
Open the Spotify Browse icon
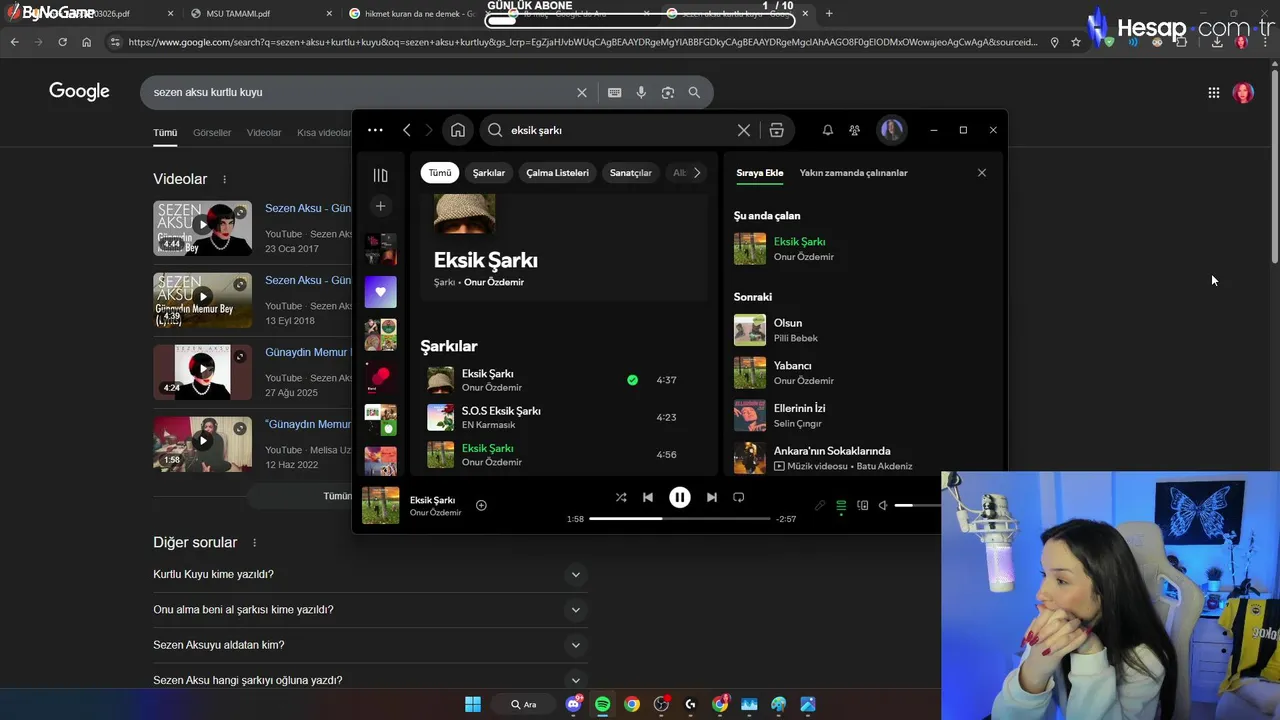click(x=776, y=130)
